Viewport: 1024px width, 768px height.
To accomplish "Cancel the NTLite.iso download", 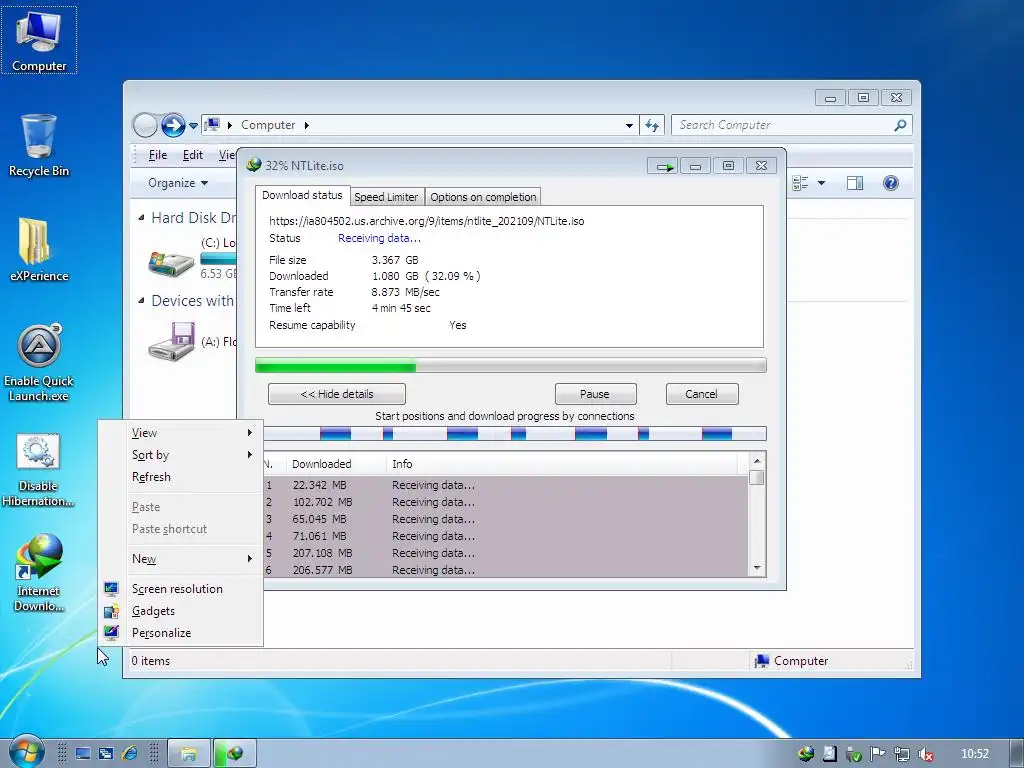I will pyautogui.click(x=701, y=394).
